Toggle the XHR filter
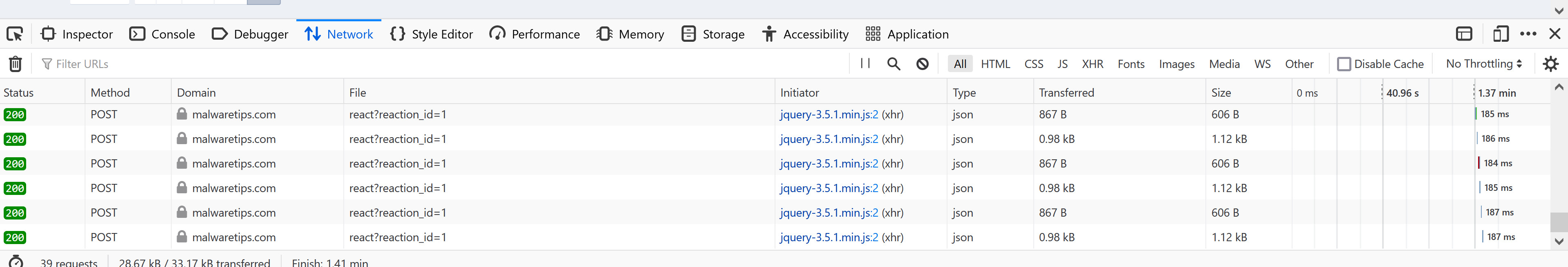The height and width of the screenshot is (267, 1568). pyautogui.click(x=1092, y=64)
